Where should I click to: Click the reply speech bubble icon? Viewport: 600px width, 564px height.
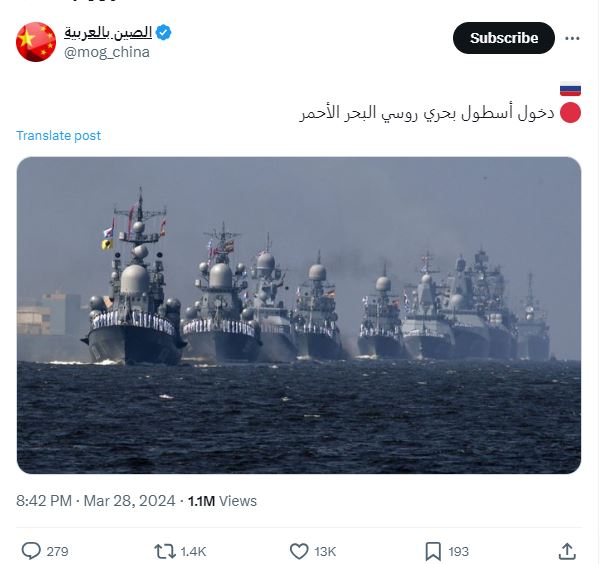pyautogui.click(x=31, y=551)
